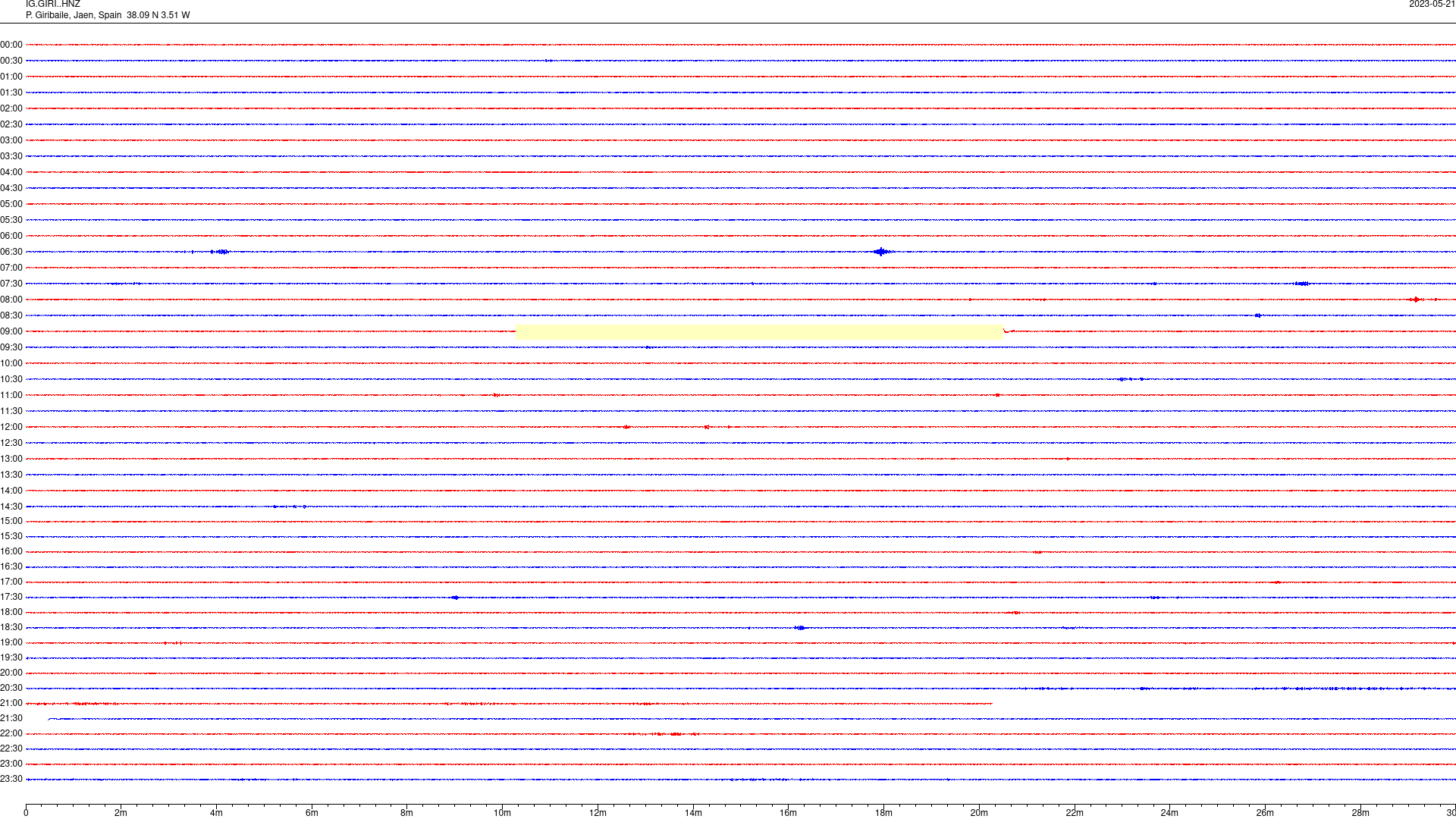This screenshot has height=819, width=1456.
Task: Click the 18m tick on the time axis
Action: [883, 813]
